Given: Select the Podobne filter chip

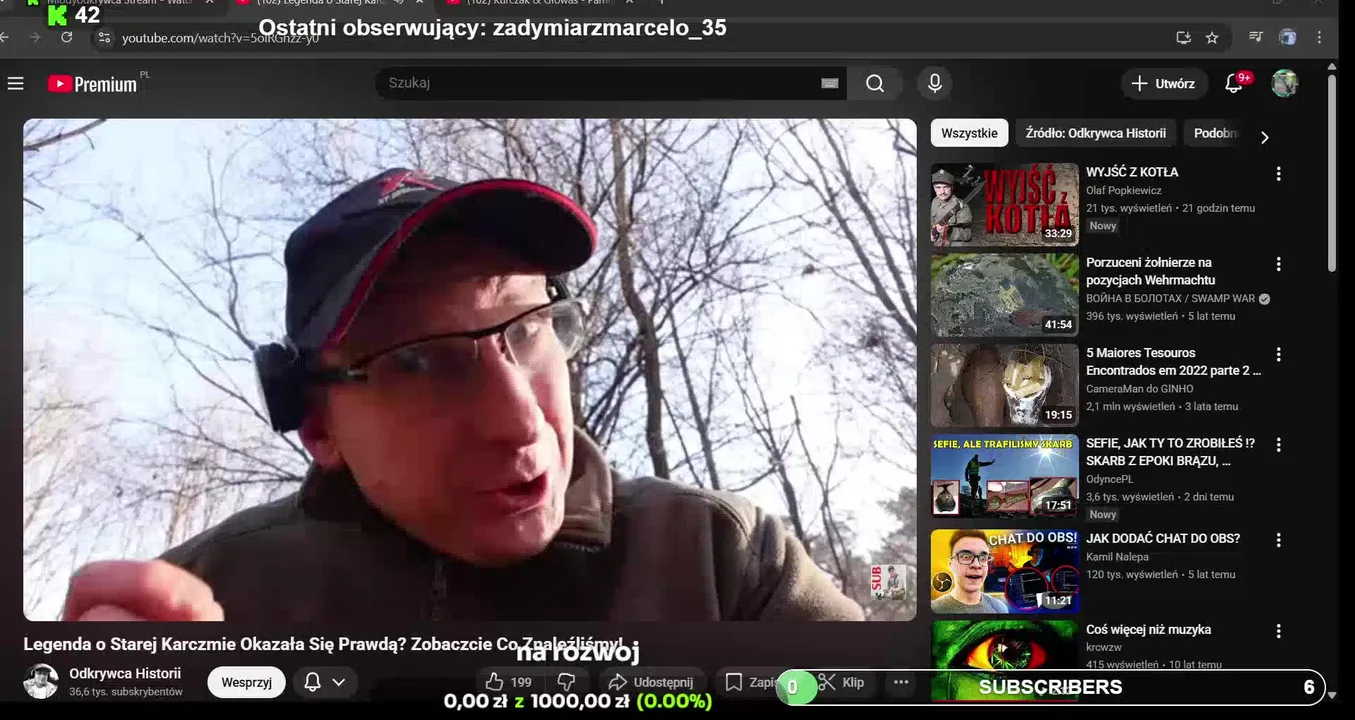Looking at the screenshot, I should 1215,133.
